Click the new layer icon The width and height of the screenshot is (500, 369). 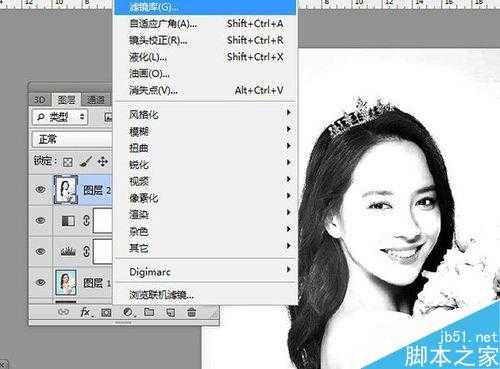click(170, 312)
